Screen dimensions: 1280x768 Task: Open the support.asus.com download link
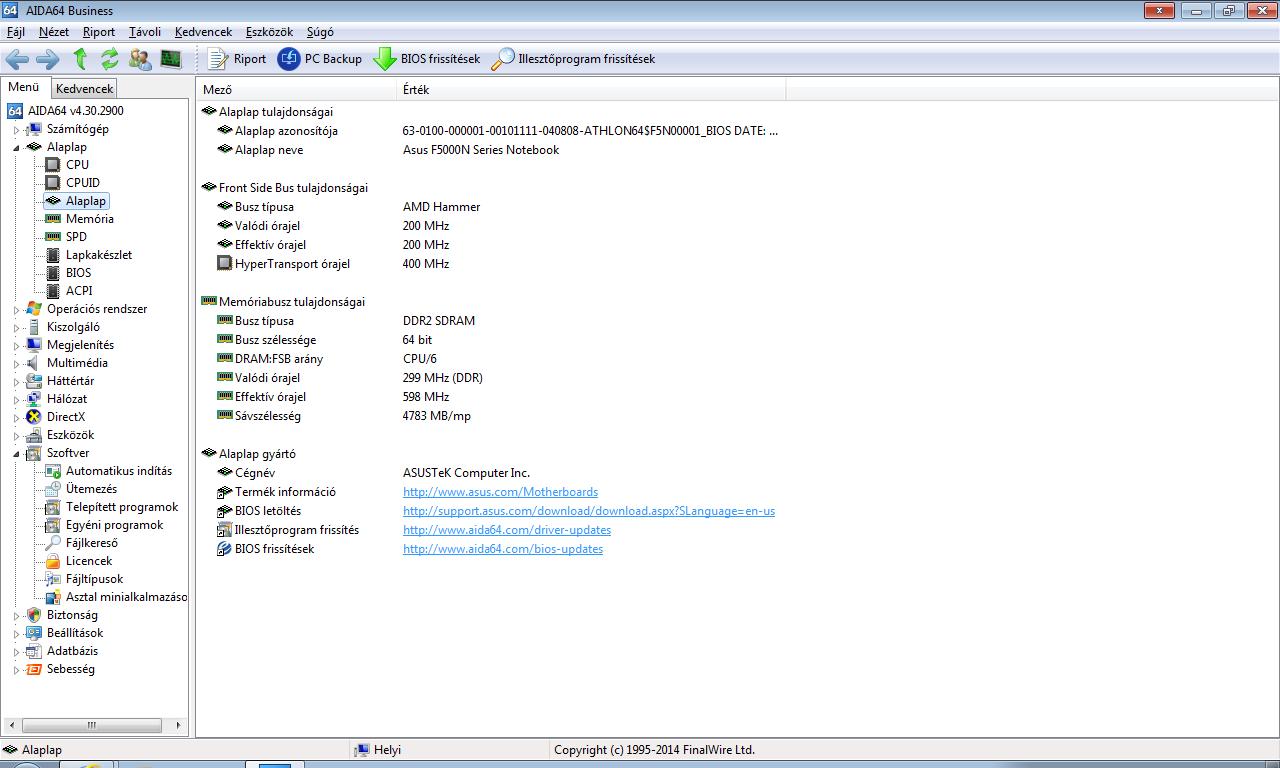(589, 511)
